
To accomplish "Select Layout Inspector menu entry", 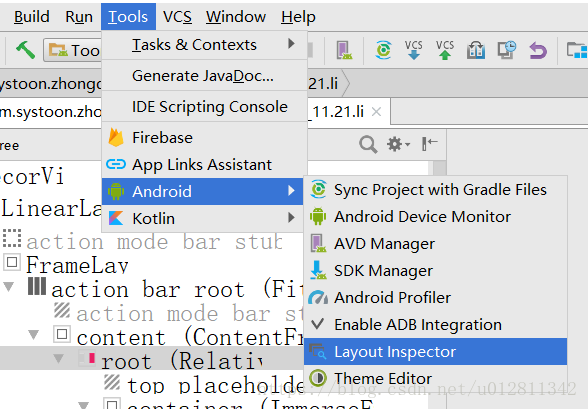I will pyautogui.click(x=435, y=352).
